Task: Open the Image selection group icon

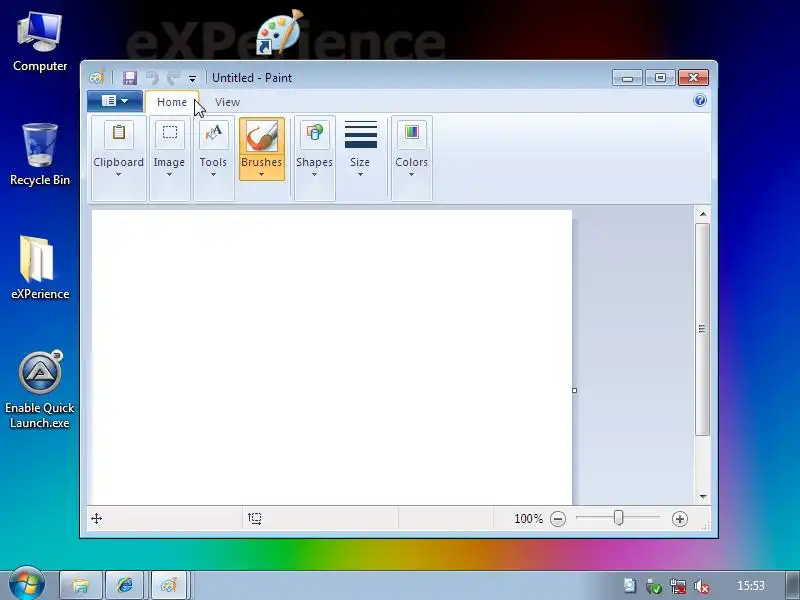Action: [x=169, y=134]
